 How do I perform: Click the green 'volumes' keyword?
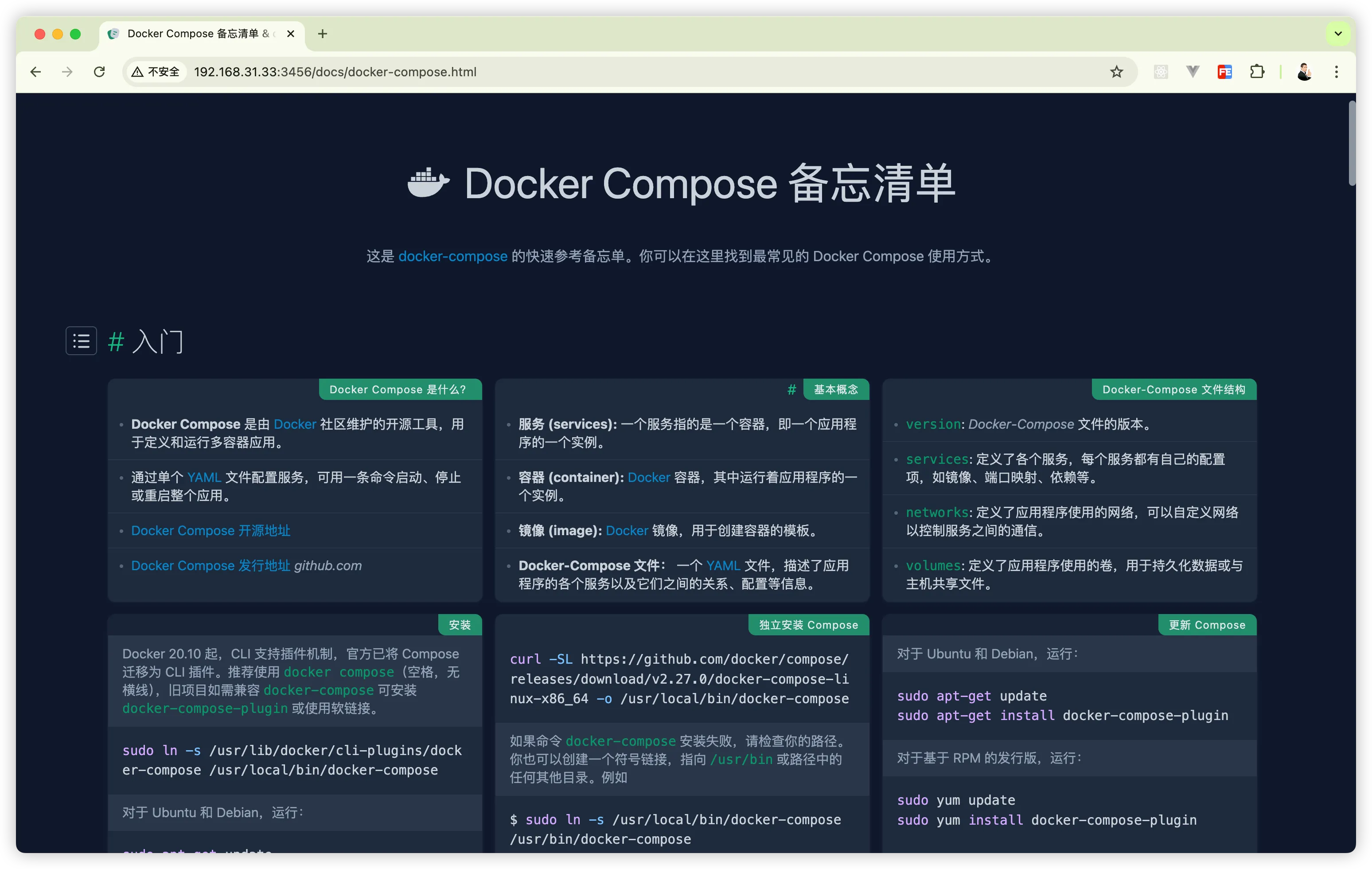point(934,565)
